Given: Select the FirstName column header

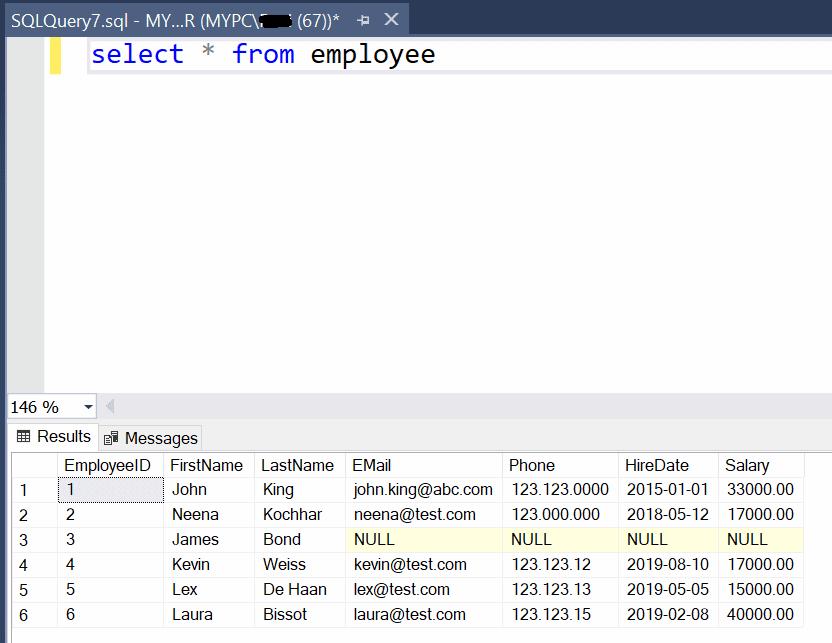Looking at the screenshot, I should point(206,465).
